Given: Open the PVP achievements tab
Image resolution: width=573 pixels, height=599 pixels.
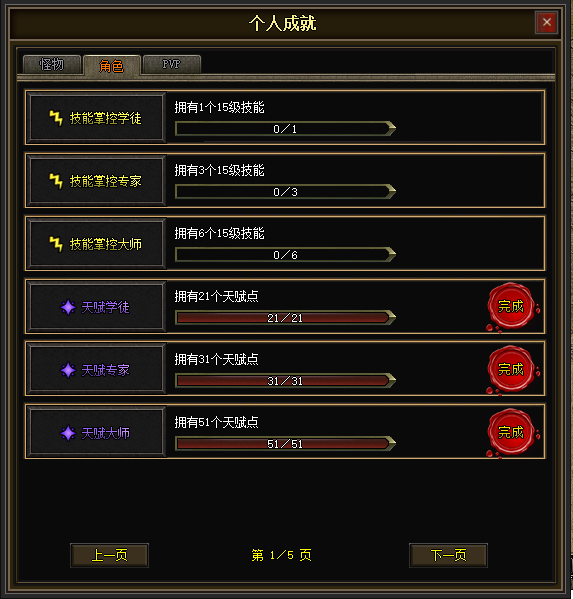Looking at the screenshot, I should point(172,64).
